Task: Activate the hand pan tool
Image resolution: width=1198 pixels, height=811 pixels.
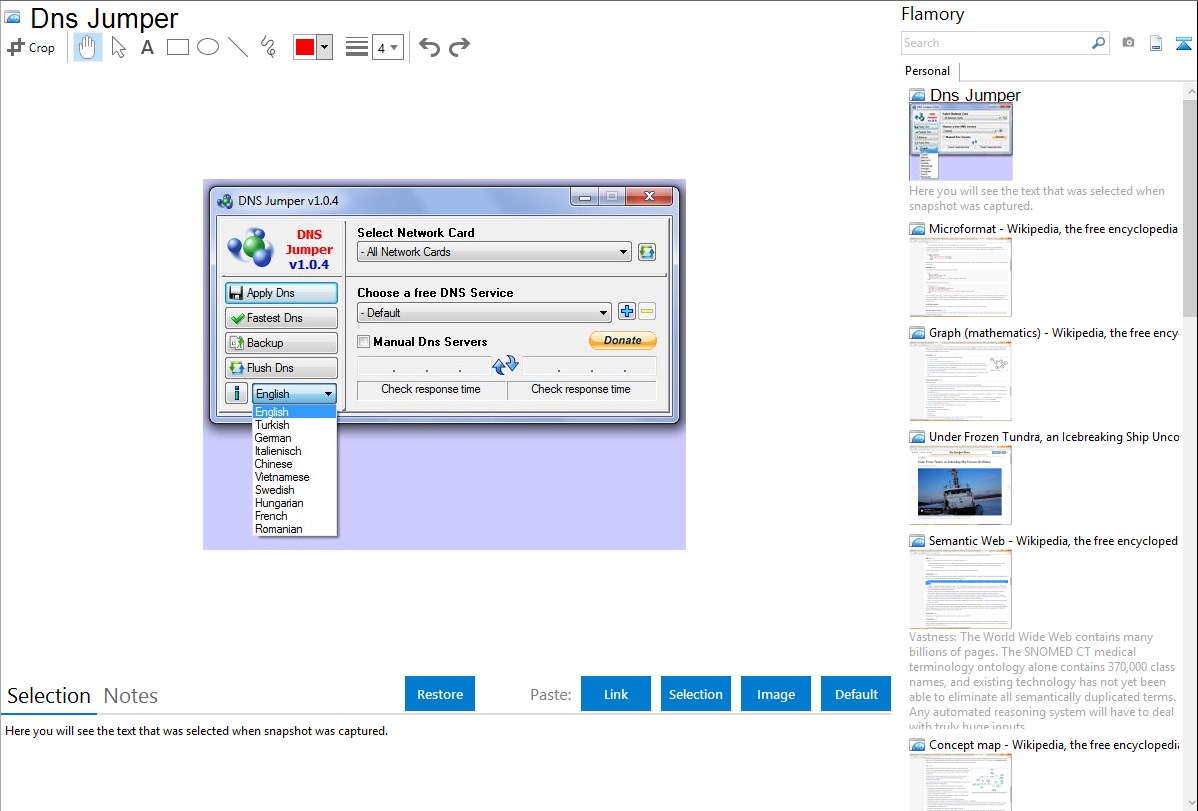Action: (88, 47)
